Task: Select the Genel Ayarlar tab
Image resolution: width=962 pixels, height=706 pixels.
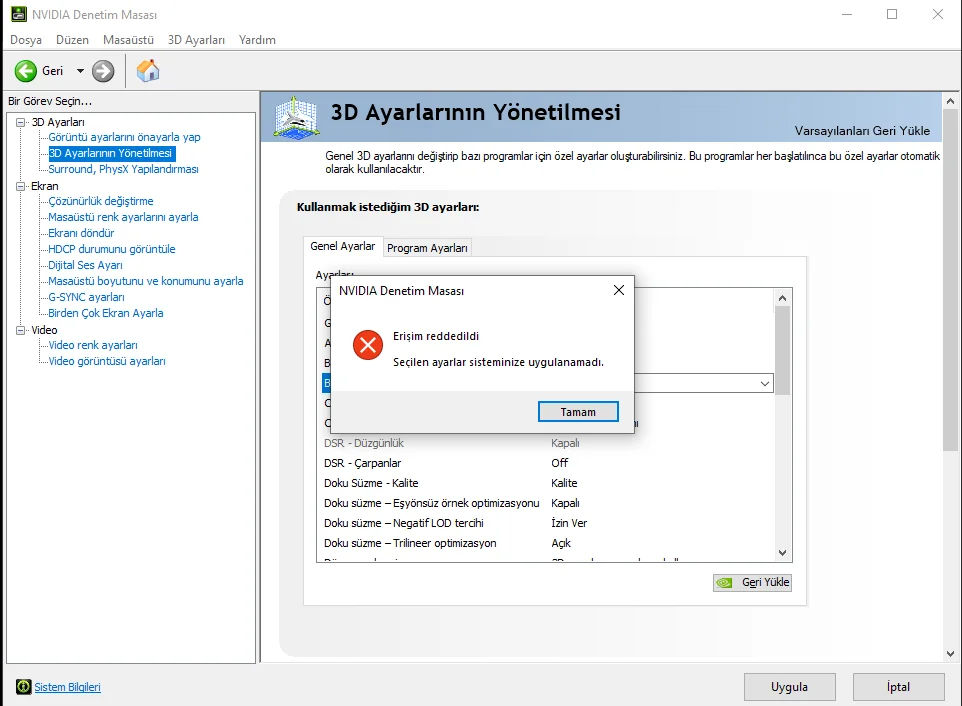Action: pos(342,246)
